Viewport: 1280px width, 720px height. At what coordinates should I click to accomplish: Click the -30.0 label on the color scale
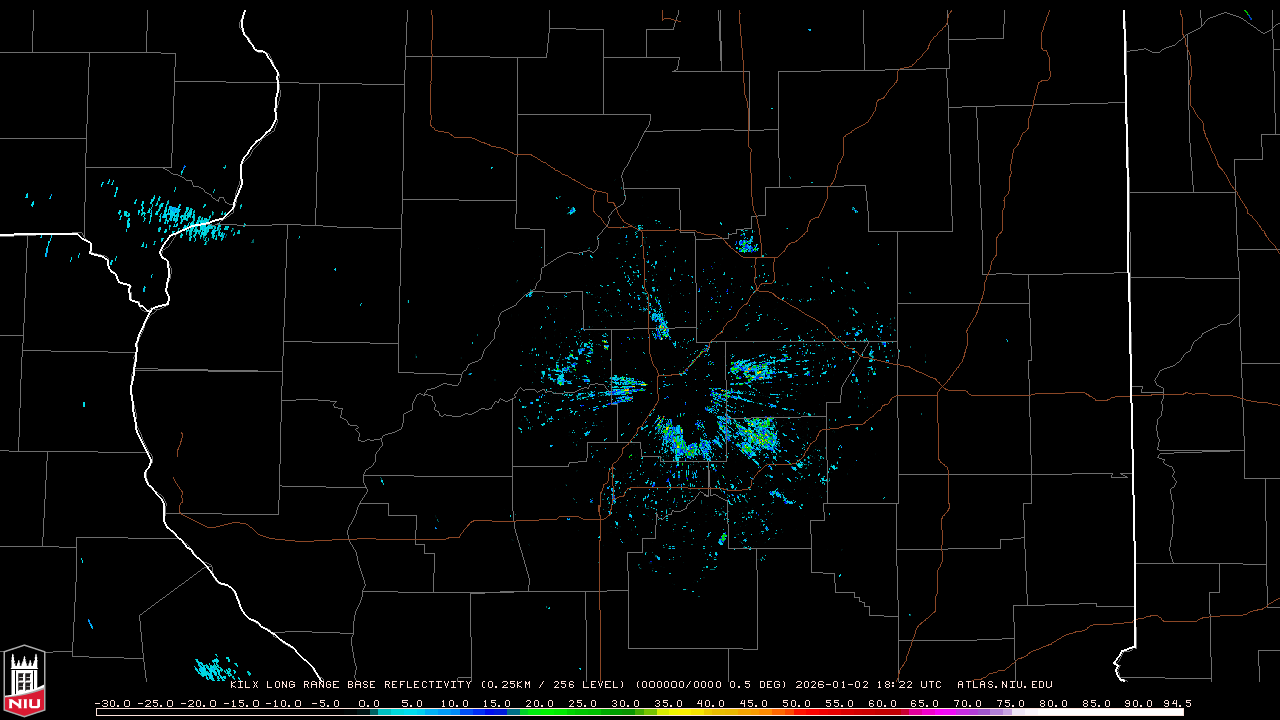pyautogui.click(x=112, y=703)
